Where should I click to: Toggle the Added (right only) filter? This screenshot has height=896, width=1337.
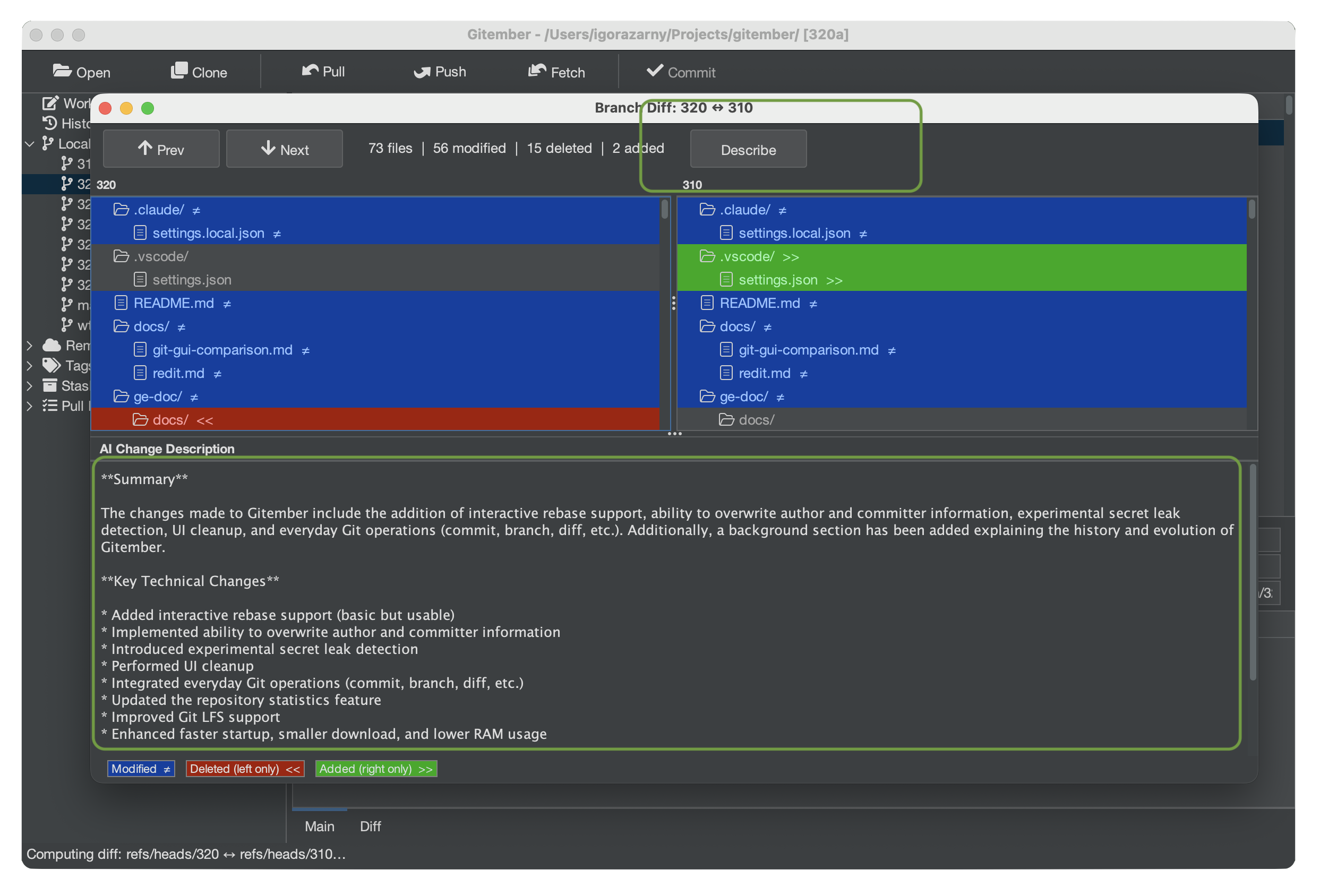[x=375, y=769]
